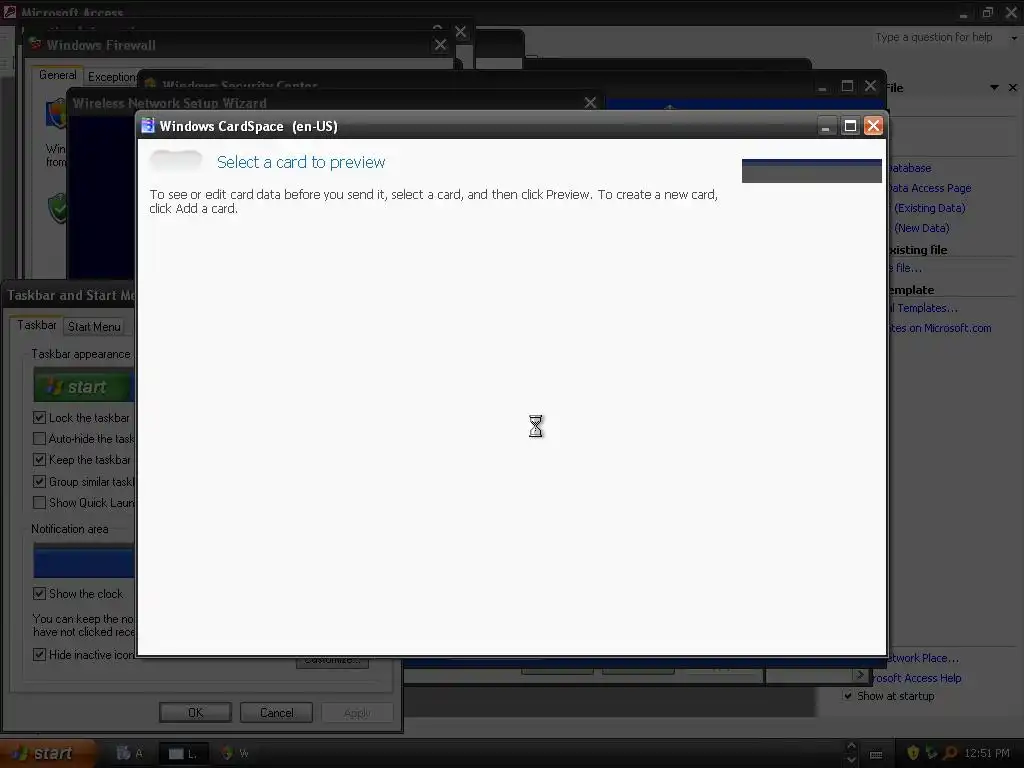Toggle Group similar taskbar buttons checkbox
Viewport: 1024px width, 768px height.
point(39,482)
